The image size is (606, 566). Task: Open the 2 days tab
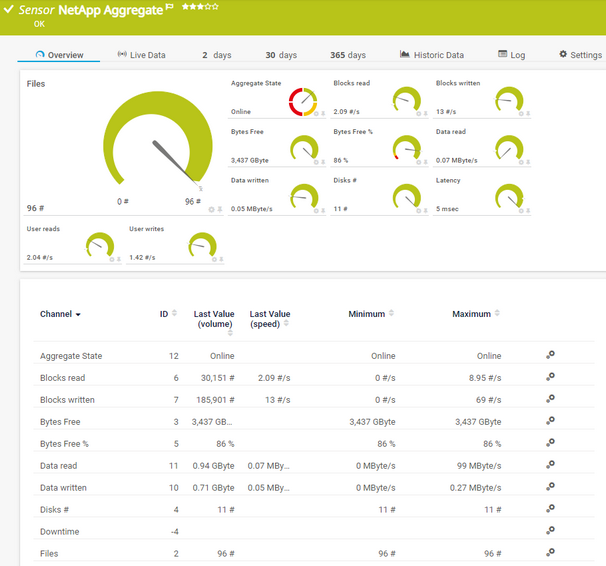tap(217, 55)
